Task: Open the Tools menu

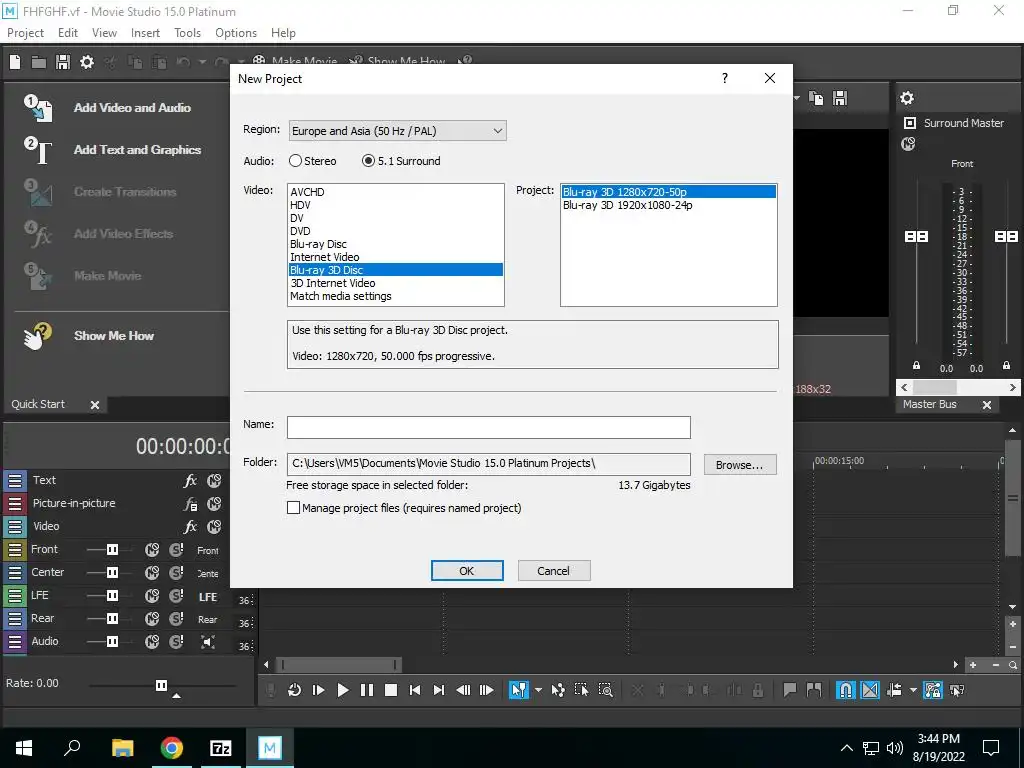Action: click(187, 33)
